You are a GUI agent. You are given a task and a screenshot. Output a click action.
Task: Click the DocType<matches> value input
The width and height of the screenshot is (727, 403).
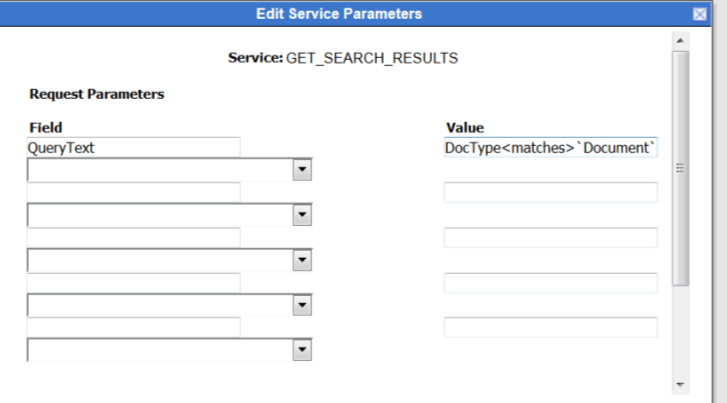550,147
